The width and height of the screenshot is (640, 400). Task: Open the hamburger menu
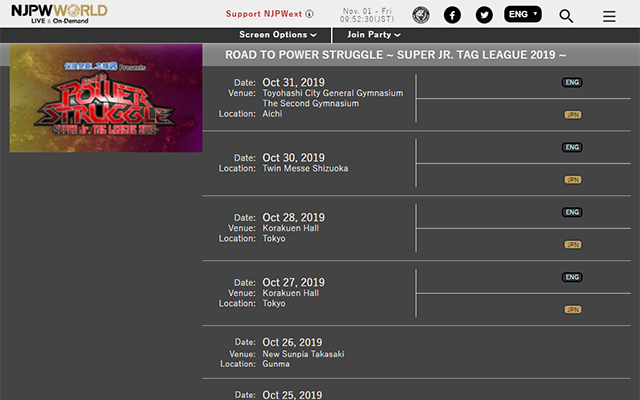[x=609, y=16]
